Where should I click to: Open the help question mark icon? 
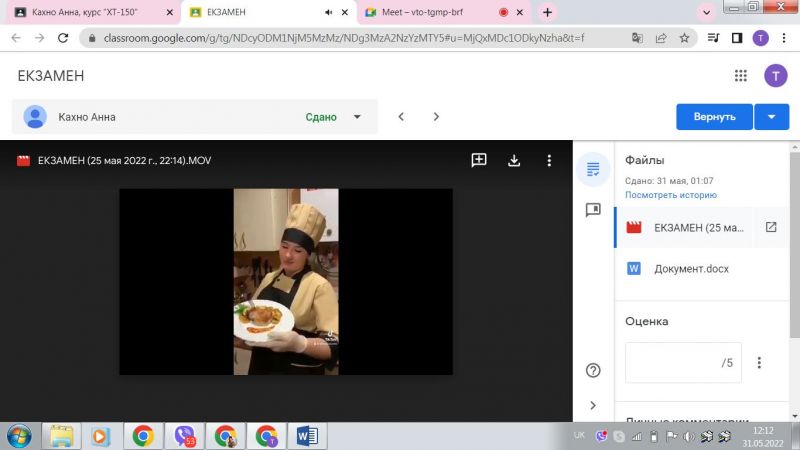coord(593,370)
